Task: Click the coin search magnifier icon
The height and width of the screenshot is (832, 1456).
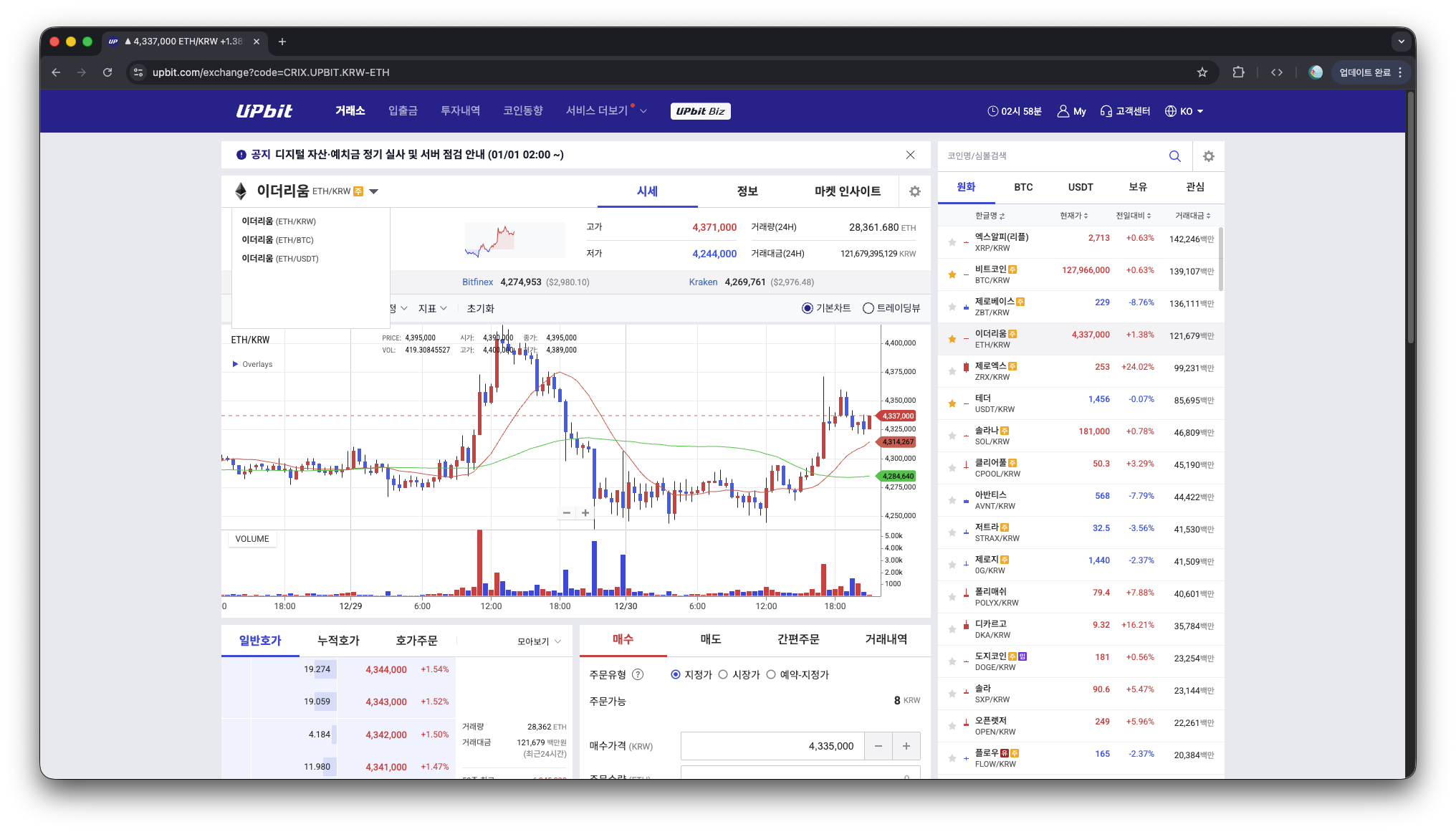Action: point(1174,156)
